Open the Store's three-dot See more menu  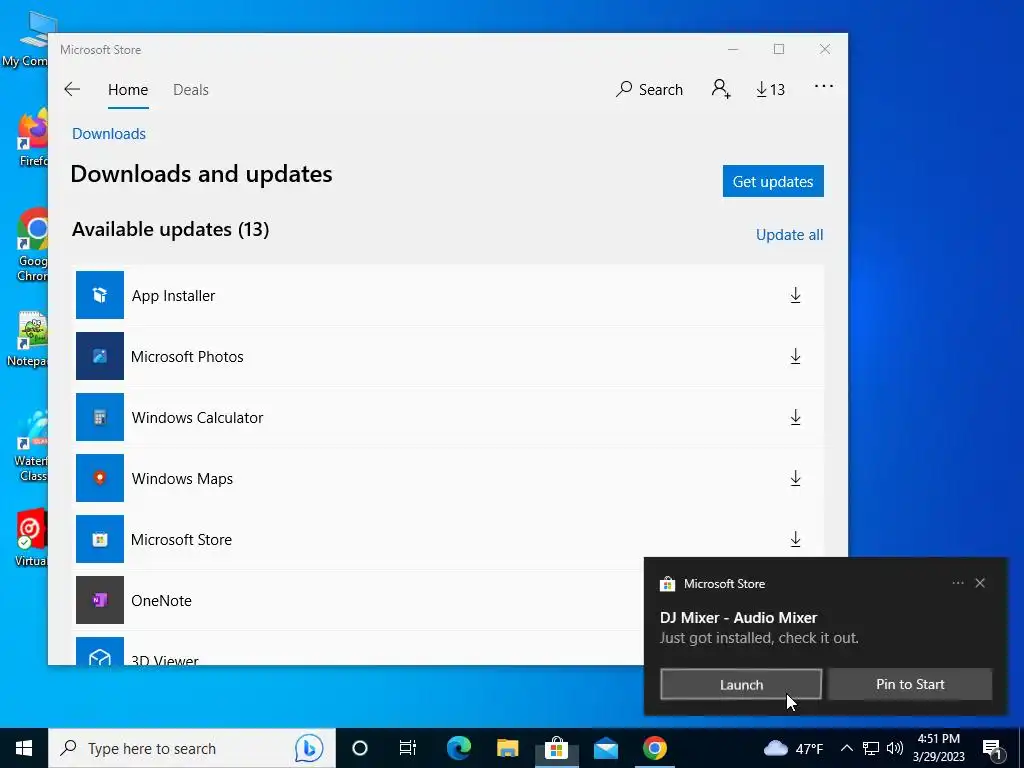824,86
